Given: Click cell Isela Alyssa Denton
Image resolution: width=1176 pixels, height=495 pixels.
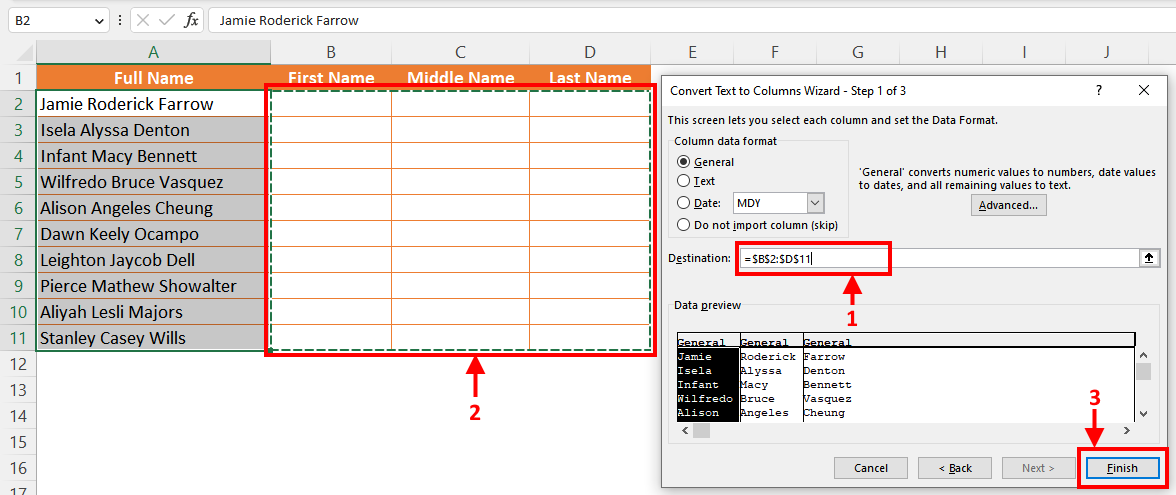Looking at the screenshot, I should point(153,130).
